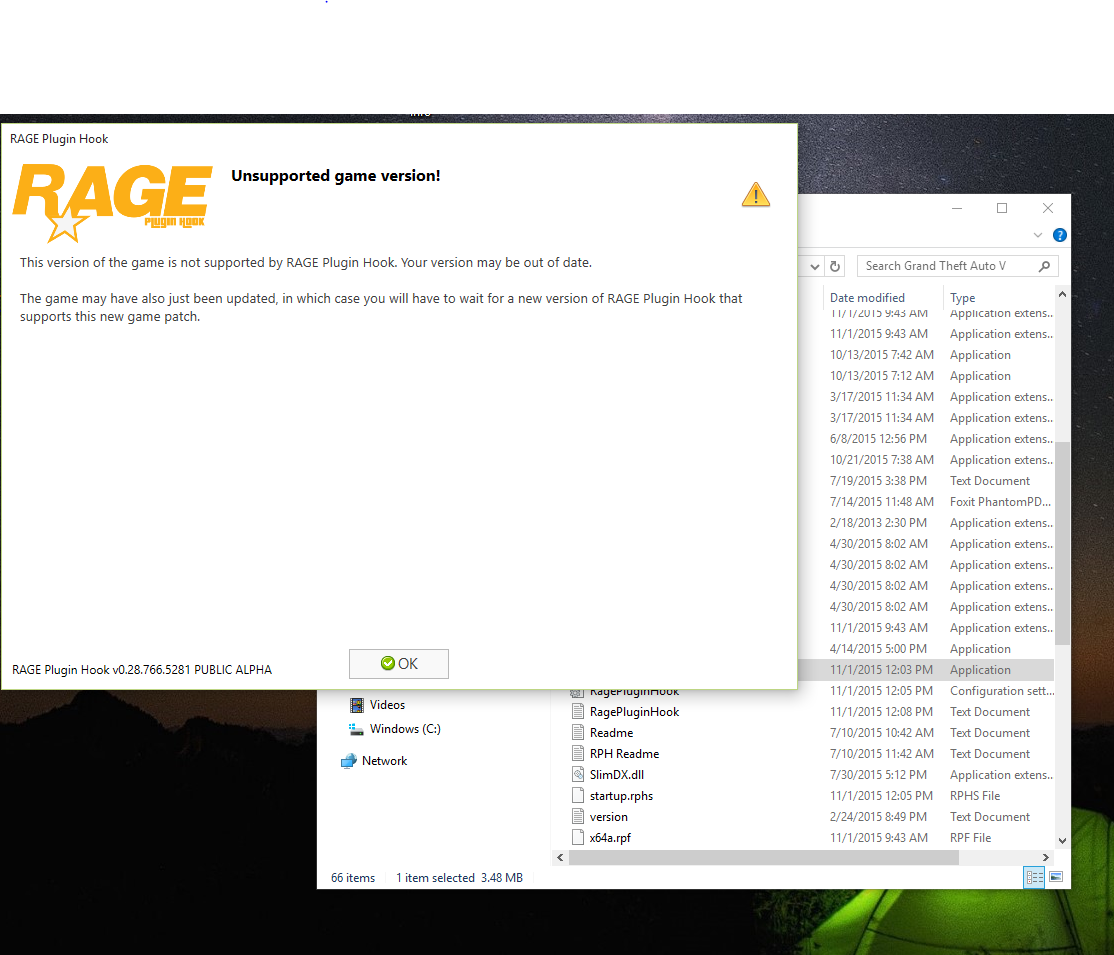
Task: Close the Explorer window
Action: tap(1047, 208)
